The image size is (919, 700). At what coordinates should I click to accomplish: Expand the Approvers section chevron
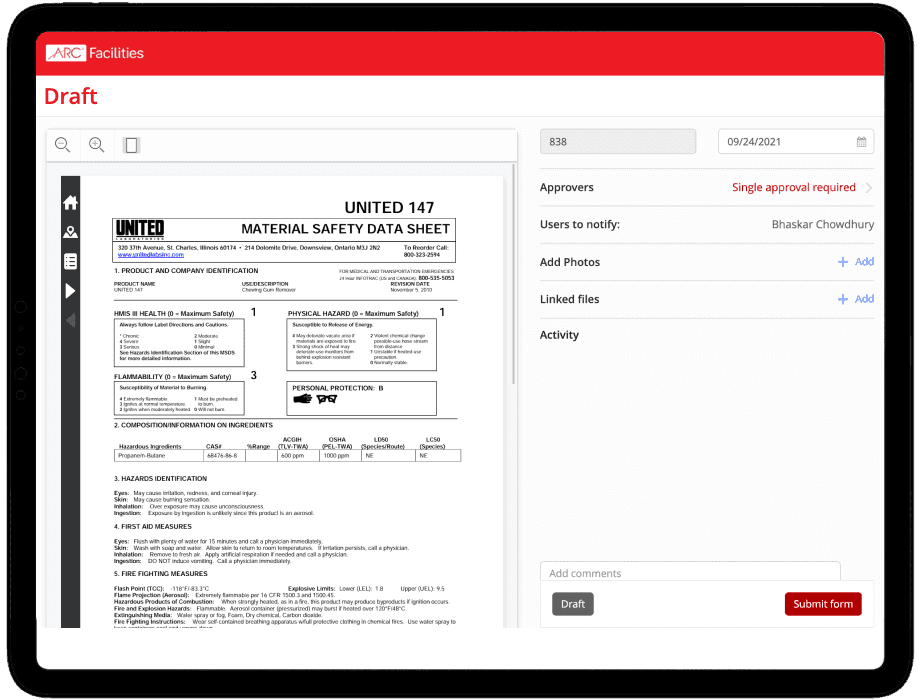[x=869, y=187]
